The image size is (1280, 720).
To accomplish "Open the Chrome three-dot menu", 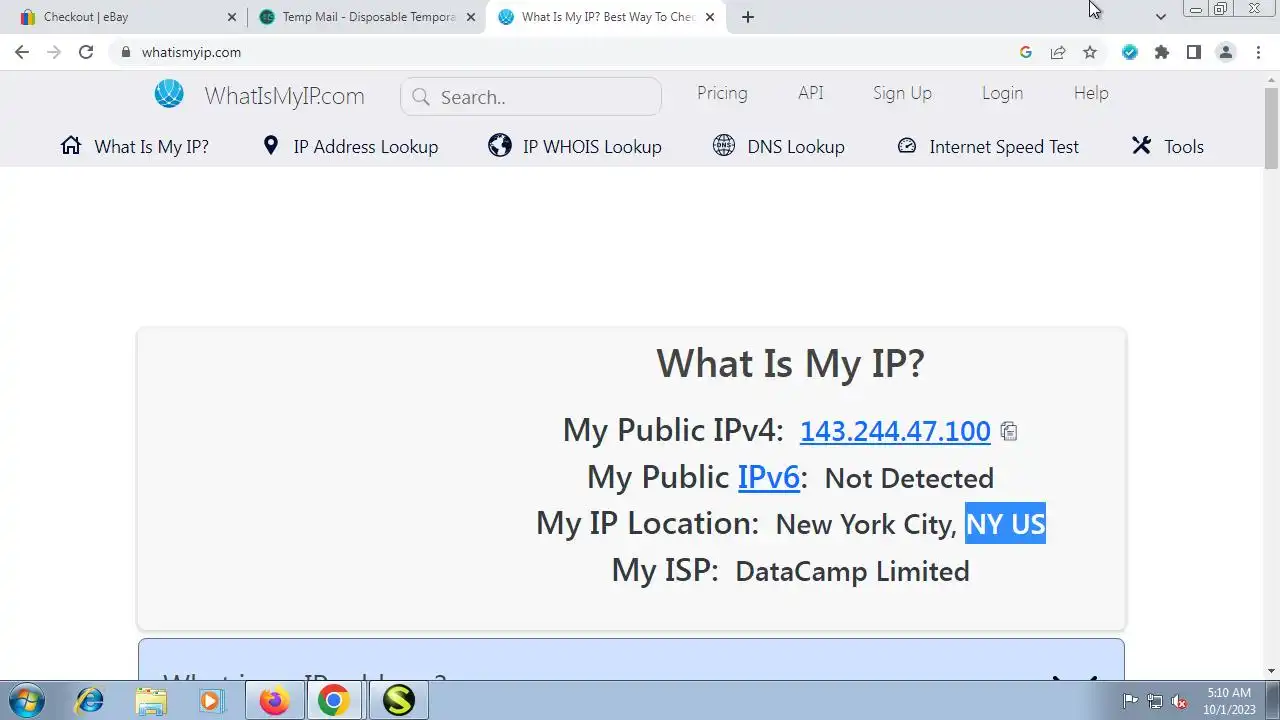I will [x=1258, y=52].
